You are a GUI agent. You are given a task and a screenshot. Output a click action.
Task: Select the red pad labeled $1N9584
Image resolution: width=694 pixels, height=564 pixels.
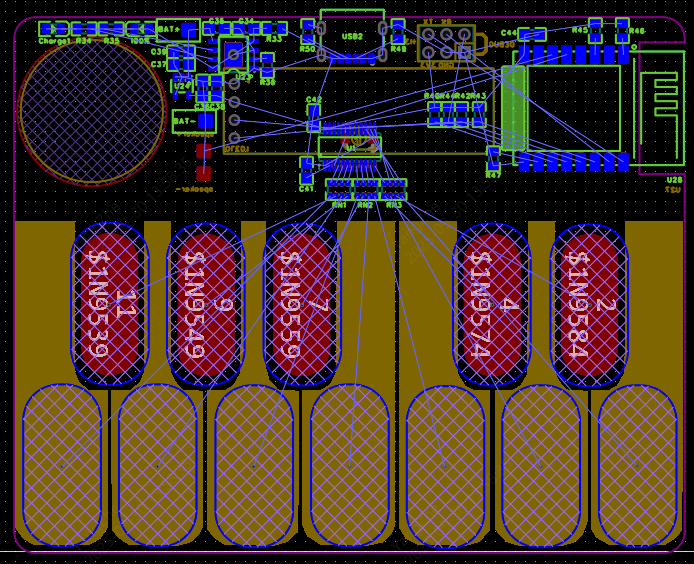pyautogui.click(x=589, y=305)
